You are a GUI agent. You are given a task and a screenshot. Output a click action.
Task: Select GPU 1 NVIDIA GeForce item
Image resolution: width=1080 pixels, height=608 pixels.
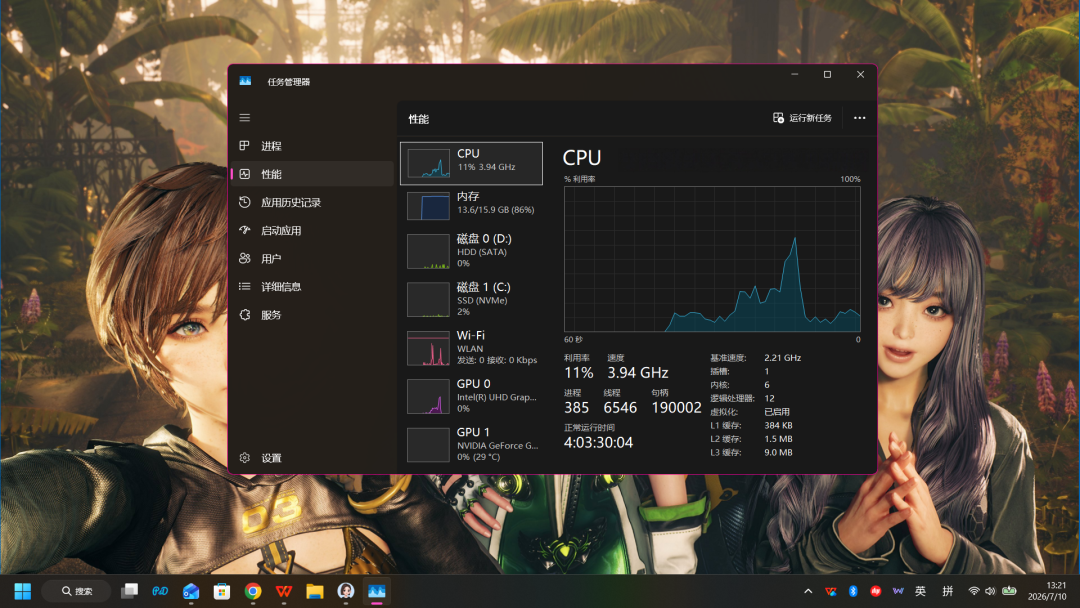pyautogui.click(x=471, y=444)
